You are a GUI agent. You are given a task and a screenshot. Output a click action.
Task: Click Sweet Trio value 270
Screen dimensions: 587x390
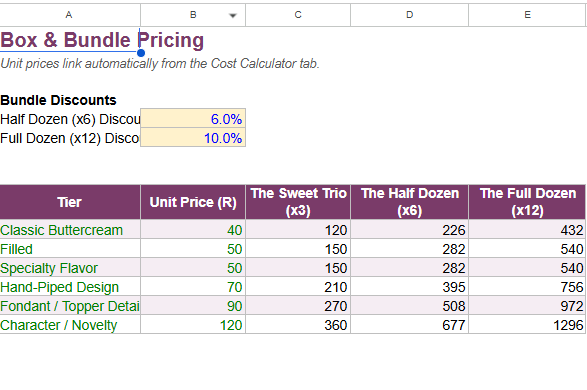point(298,306)
